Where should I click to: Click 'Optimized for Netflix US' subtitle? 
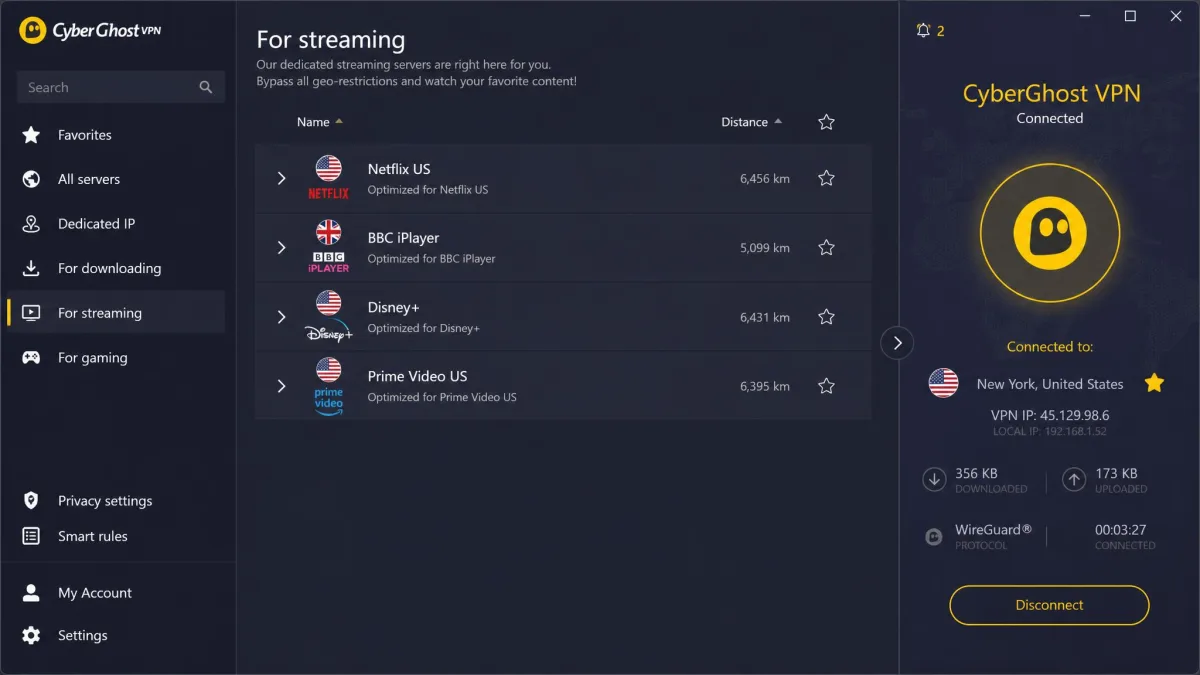pyautogui.click(x=428, y=190)
